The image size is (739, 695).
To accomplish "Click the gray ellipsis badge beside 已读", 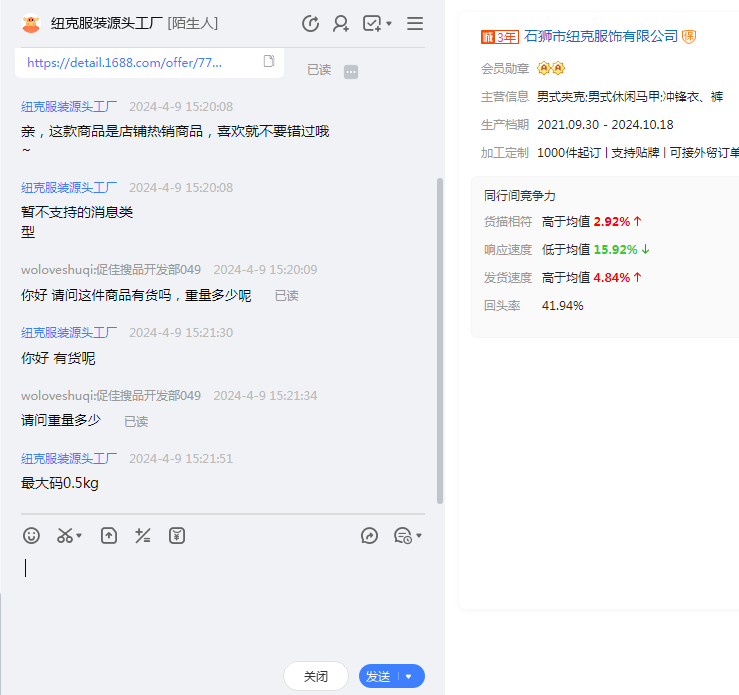I will click(351, 71).
